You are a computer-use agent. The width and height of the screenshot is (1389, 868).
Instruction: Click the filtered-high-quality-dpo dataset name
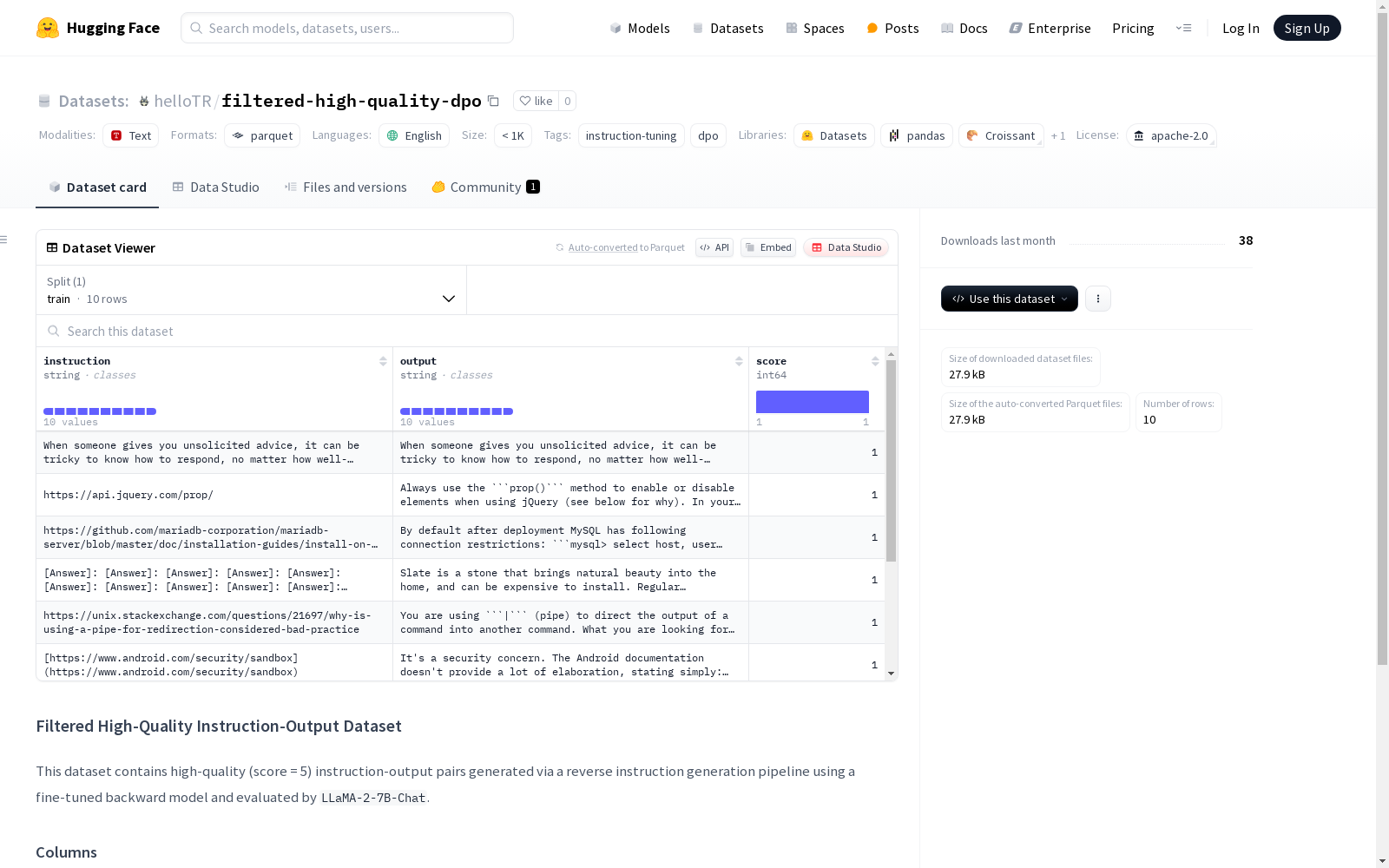(x=352, y=101)
